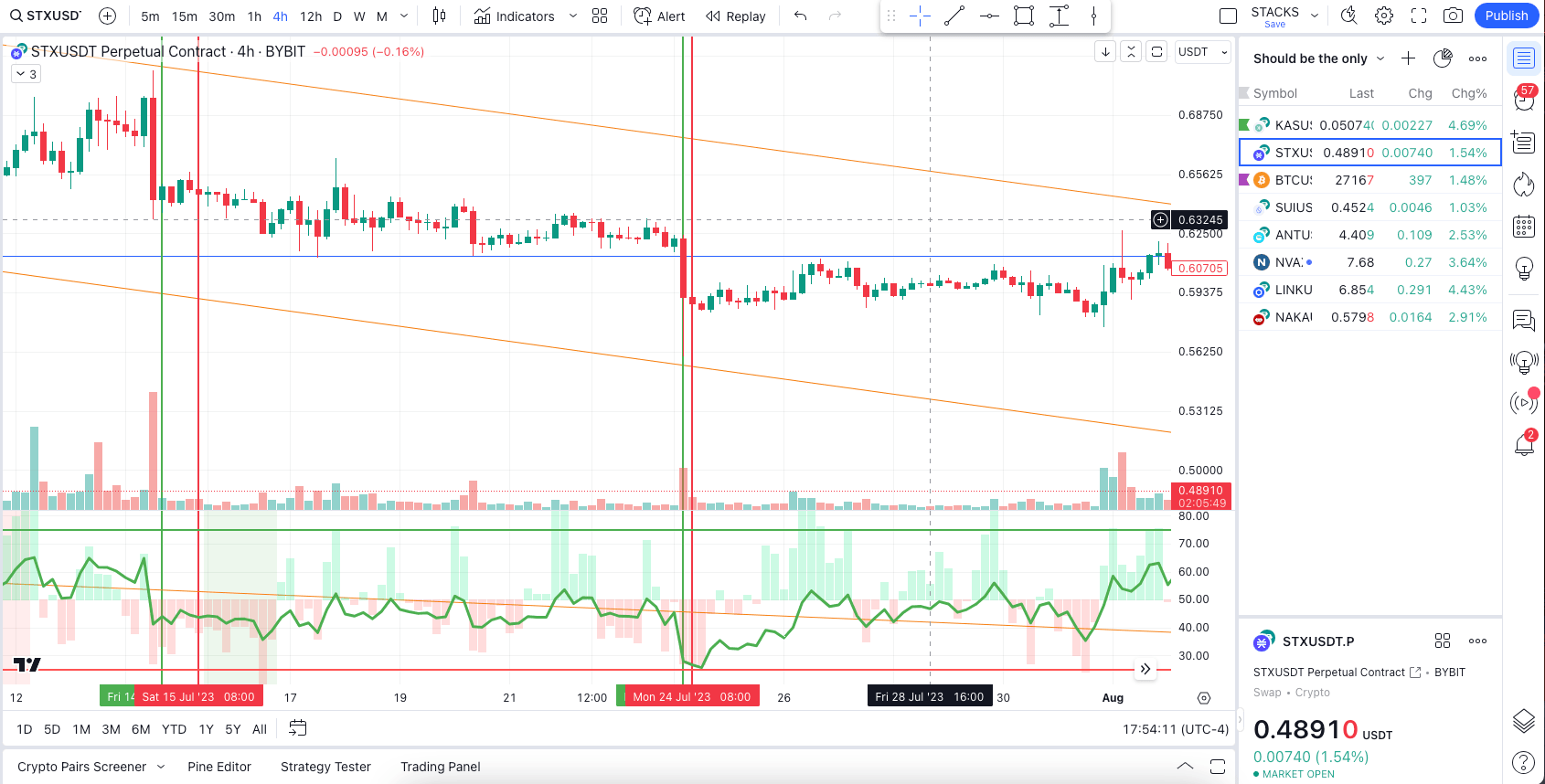This screenshot has width=1545, height=784.
Task: Open watchlist advanced view pie icon
Action: click(1443, 58)
